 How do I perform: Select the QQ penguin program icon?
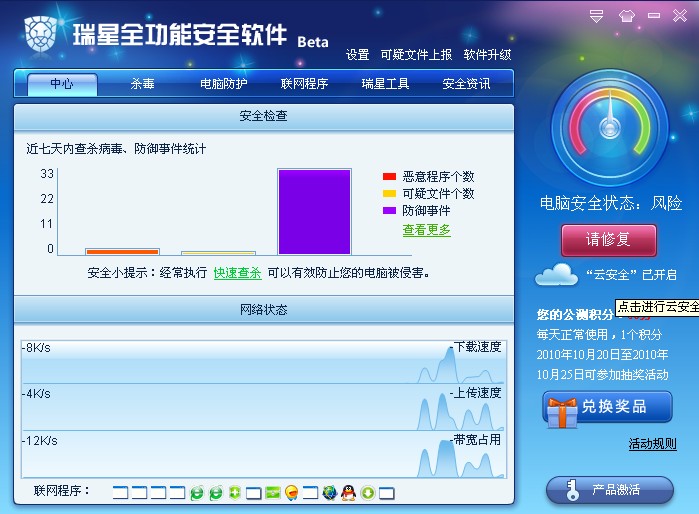coord(349,493)
